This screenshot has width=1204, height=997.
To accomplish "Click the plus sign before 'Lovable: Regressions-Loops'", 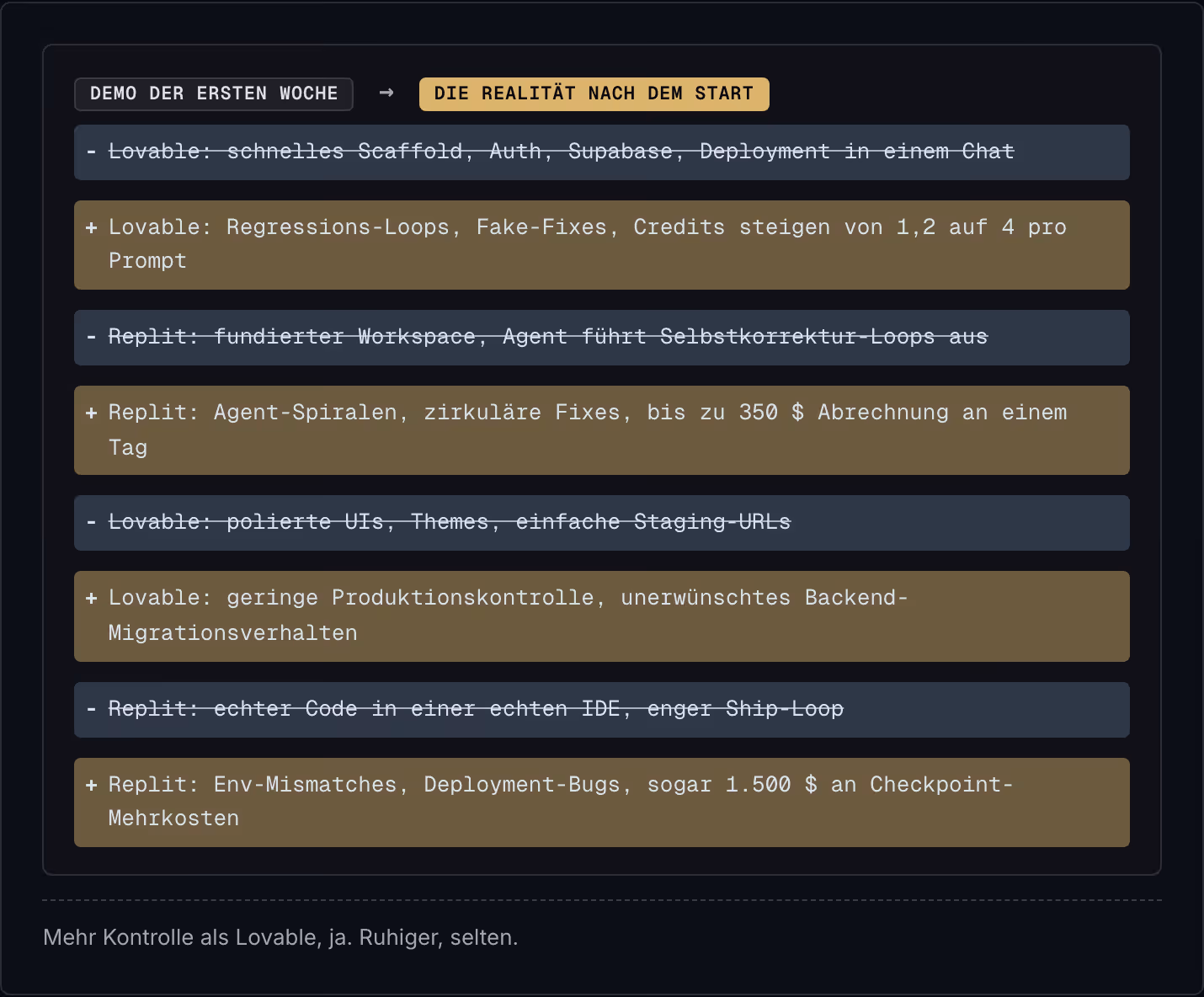I will 91,227.
